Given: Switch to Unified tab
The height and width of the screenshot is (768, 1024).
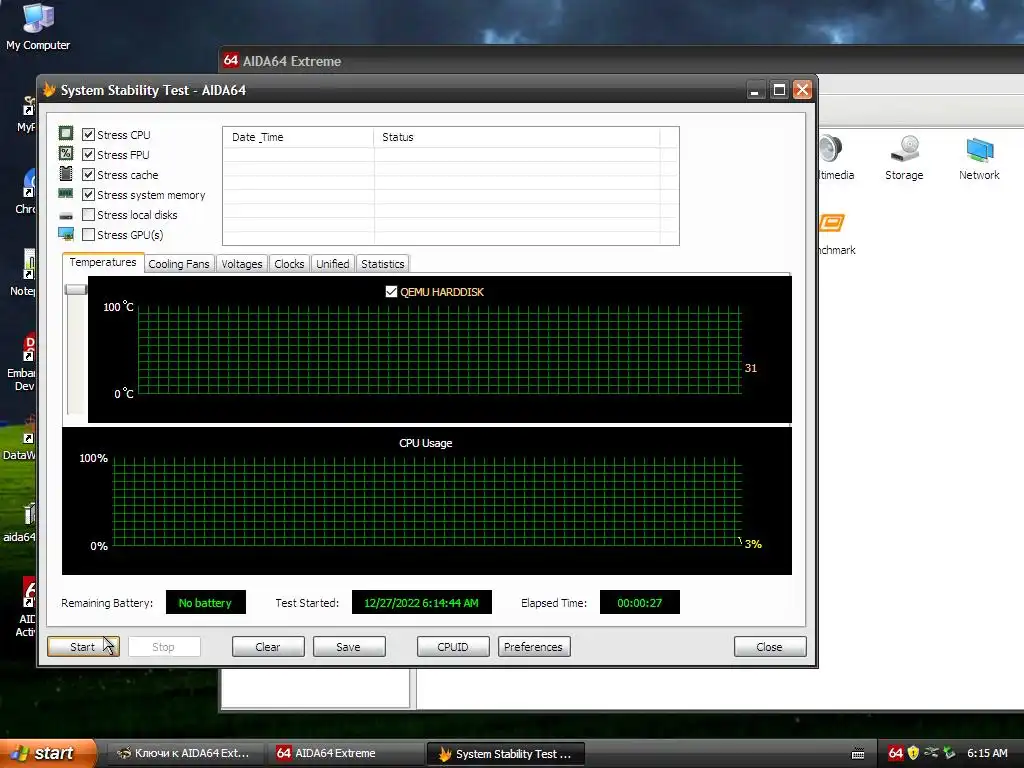Looking at the screenshot, I should 332,264.
